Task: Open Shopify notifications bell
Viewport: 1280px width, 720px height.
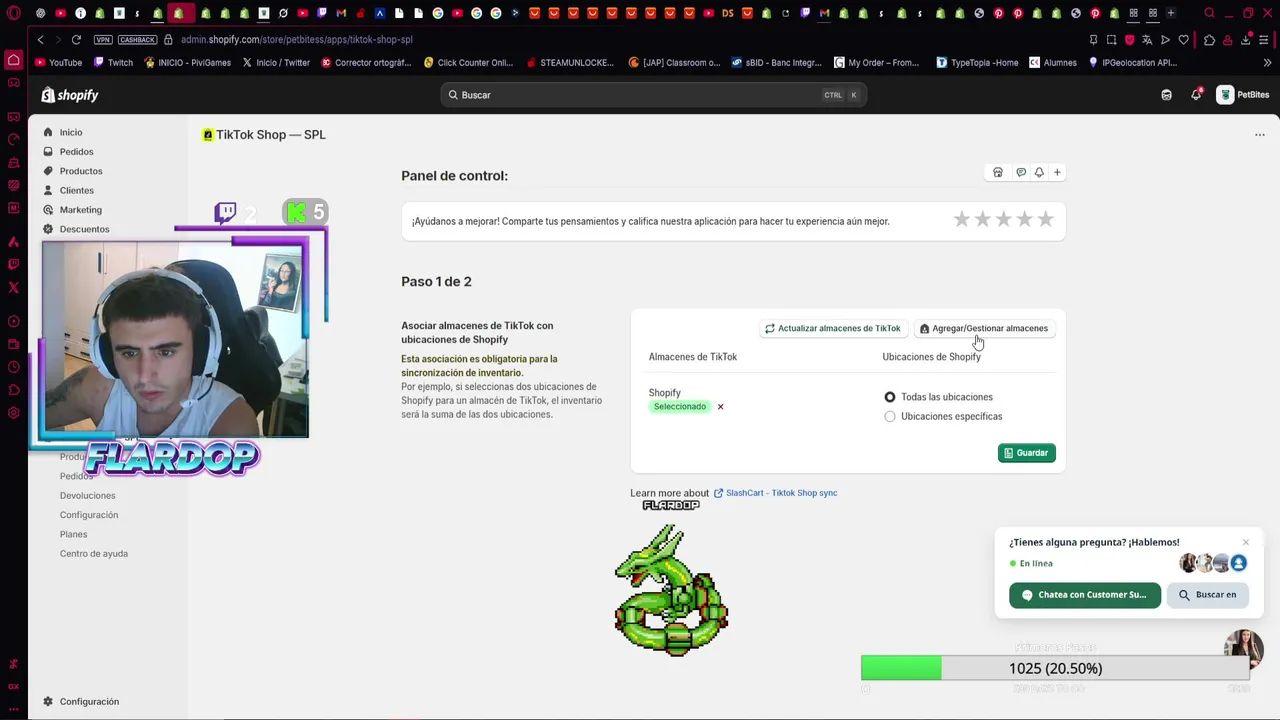Action: [1196, 95]
